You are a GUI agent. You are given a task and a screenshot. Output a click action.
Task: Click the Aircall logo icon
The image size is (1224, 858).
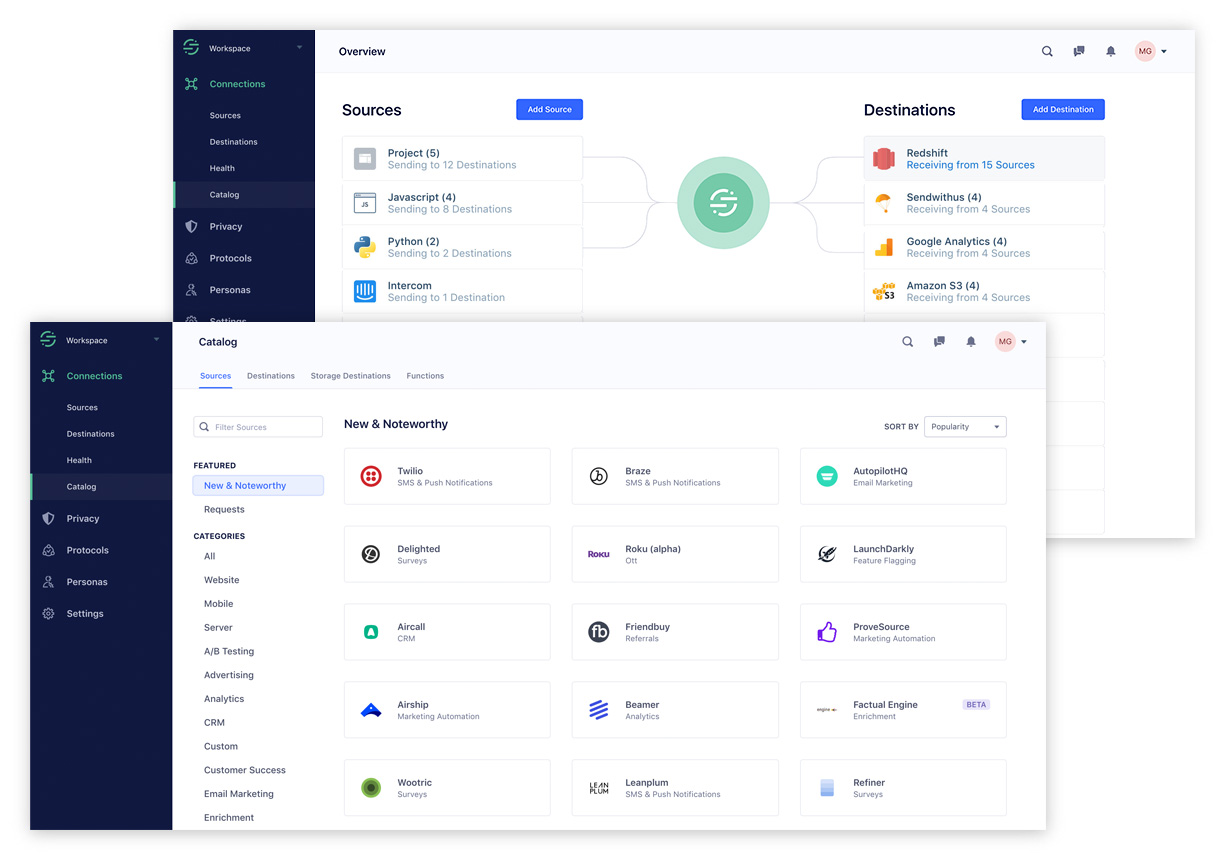click(x=371, y=632)
